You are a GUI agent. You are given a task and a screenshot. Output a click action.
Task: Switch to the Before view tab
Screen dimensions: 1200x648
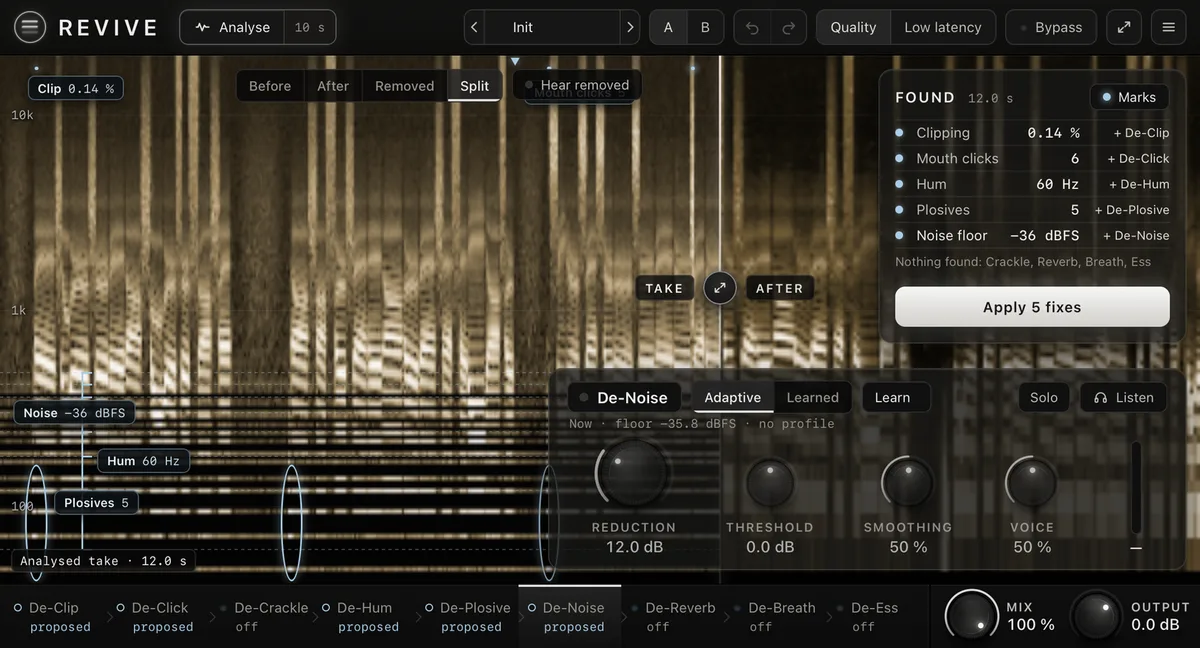270,86
